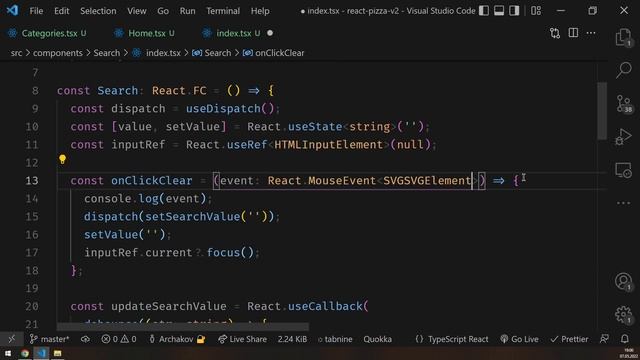
Task: Open the View menu
Action: pos(137,11)
